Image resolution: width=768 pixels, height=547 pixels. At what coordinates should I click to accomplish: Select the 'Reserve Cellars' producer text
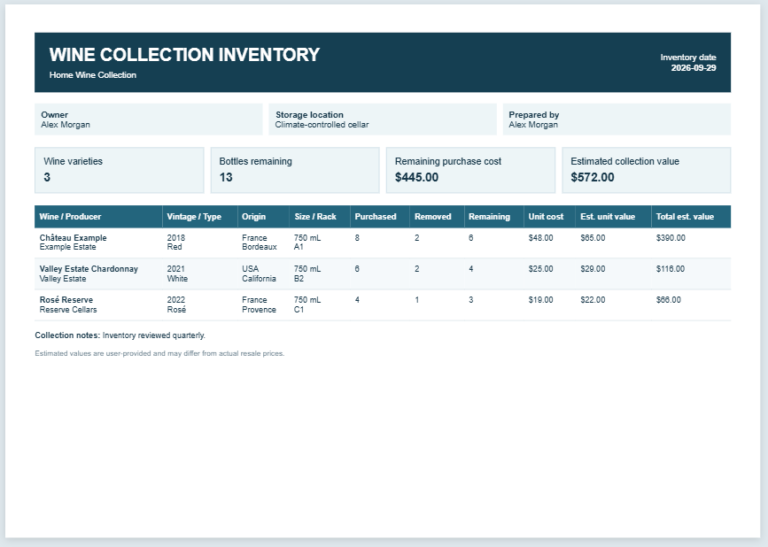68,309
